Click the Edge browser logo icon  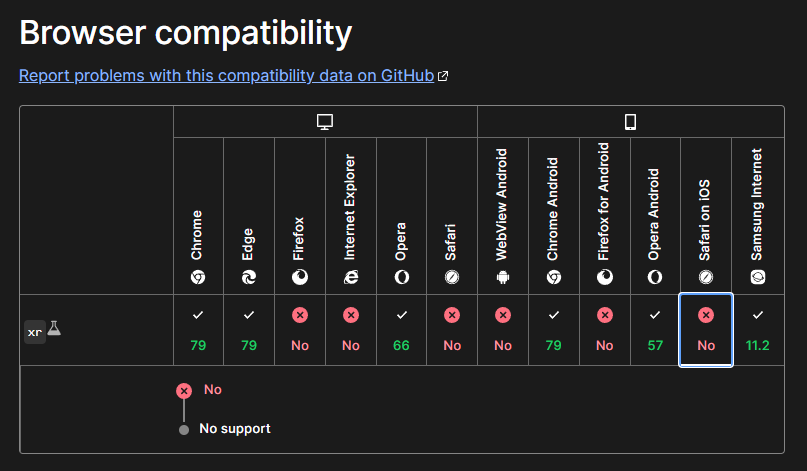pyautogui.click(x=249, y=277)
